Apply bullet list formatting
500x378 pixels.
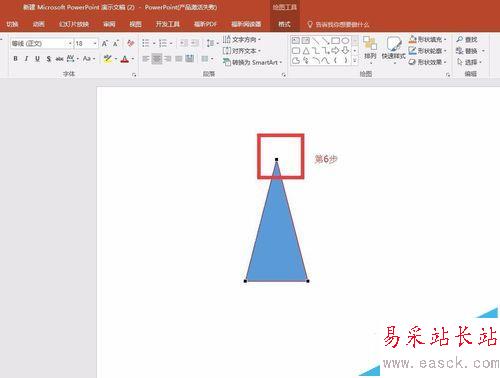[146, 43]
